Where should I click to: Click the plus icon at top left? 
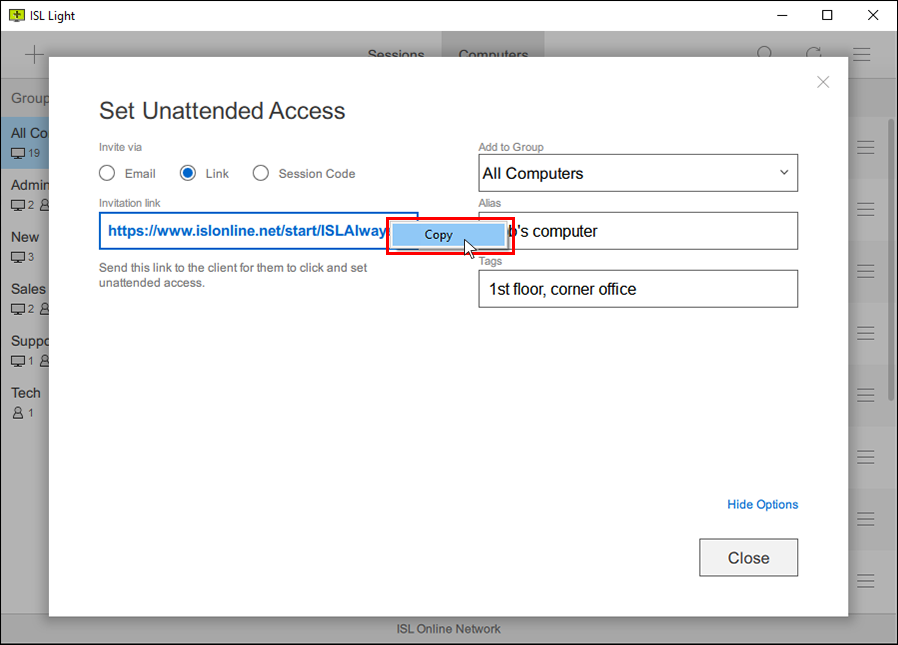tap(34, 54)
